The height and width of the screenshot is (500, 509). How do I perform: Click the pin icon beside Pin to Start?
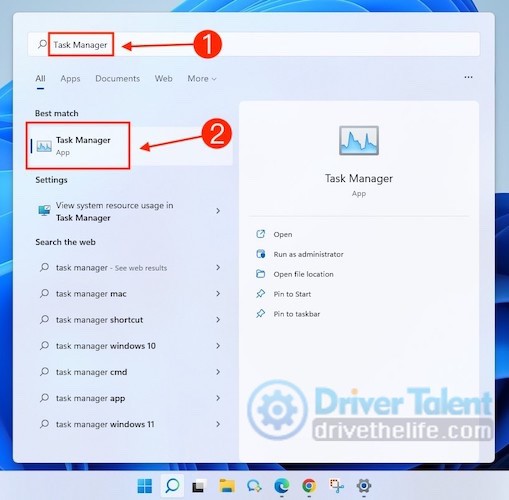(260, 294)
